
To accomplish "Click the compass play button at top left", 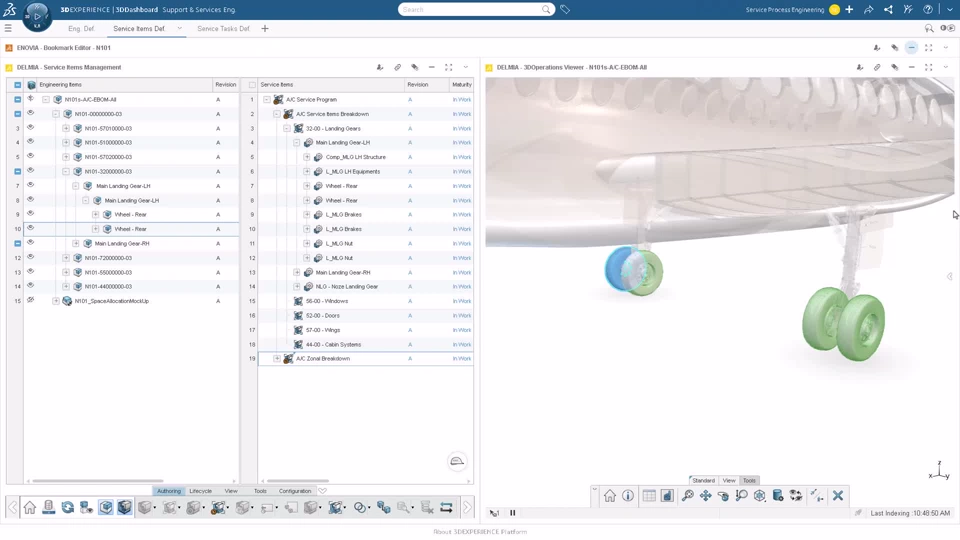I will coord(37,16).
